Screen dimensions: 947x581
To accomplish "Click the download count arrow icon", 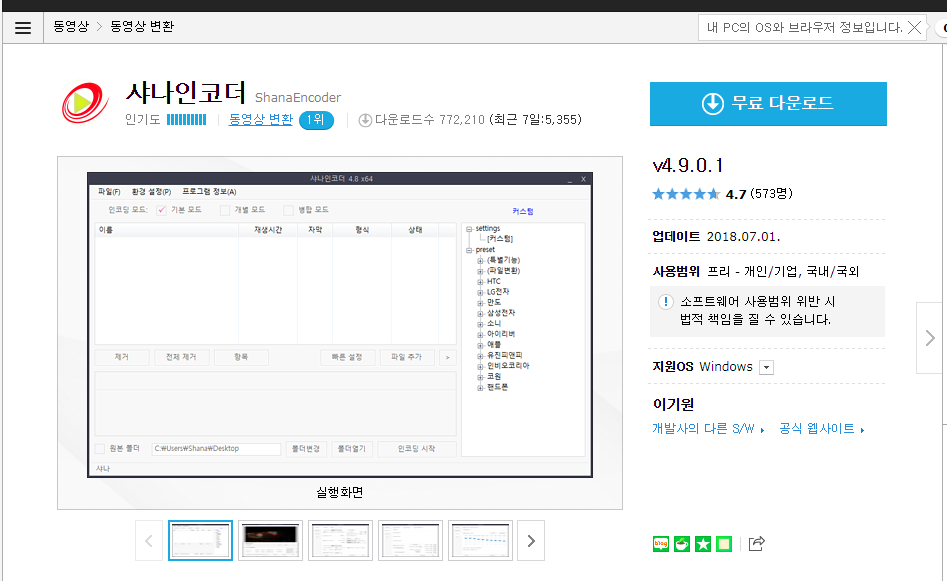I will pos(365,120).
